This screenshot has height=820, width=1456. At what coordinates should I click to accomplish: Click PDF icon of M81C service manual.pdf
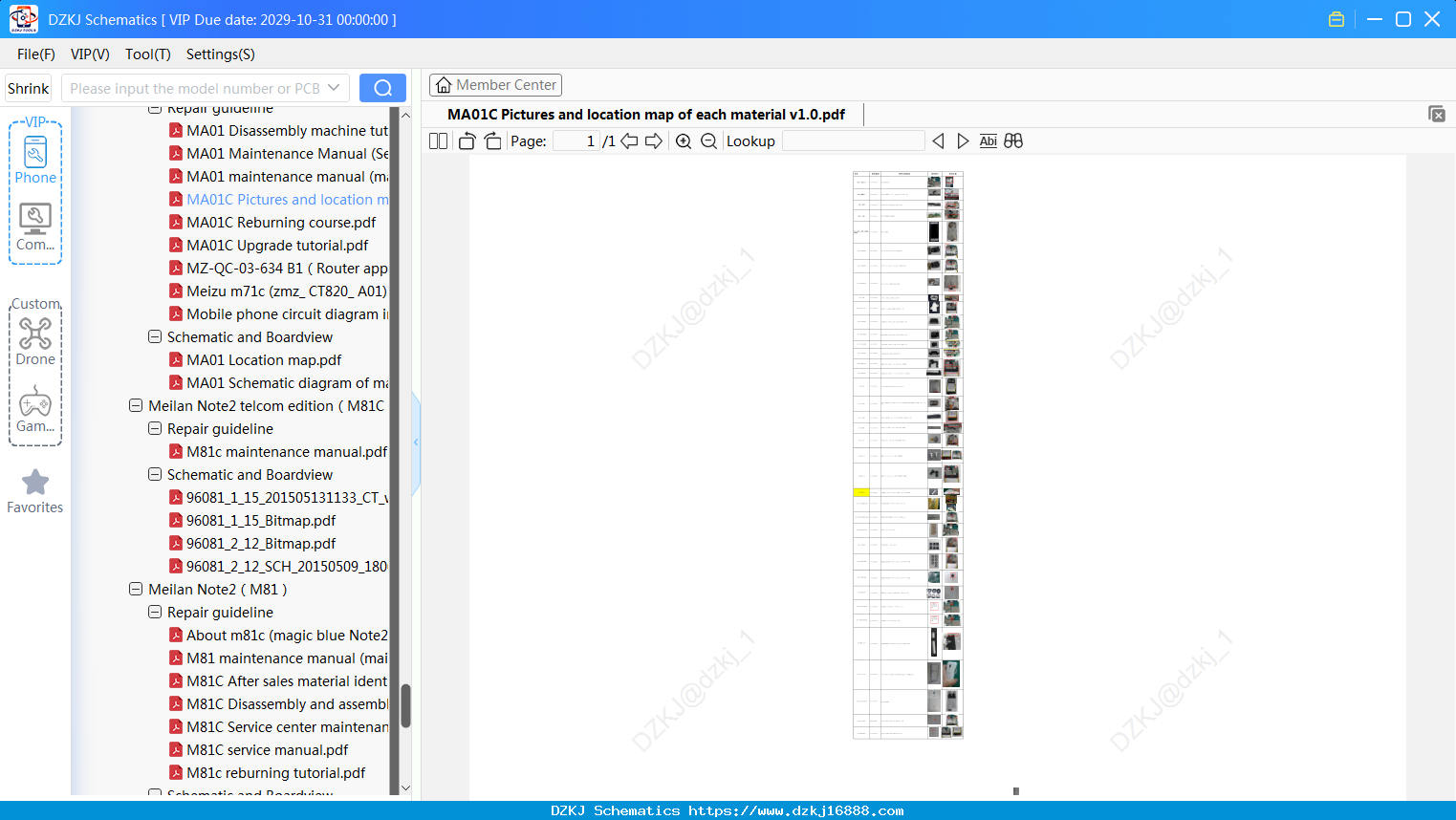pos(176,750)
